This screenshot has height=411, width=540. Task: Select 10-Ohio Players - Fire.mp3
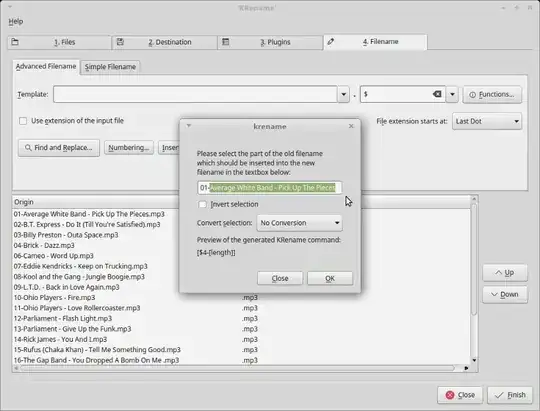click(x=54, y=297)
